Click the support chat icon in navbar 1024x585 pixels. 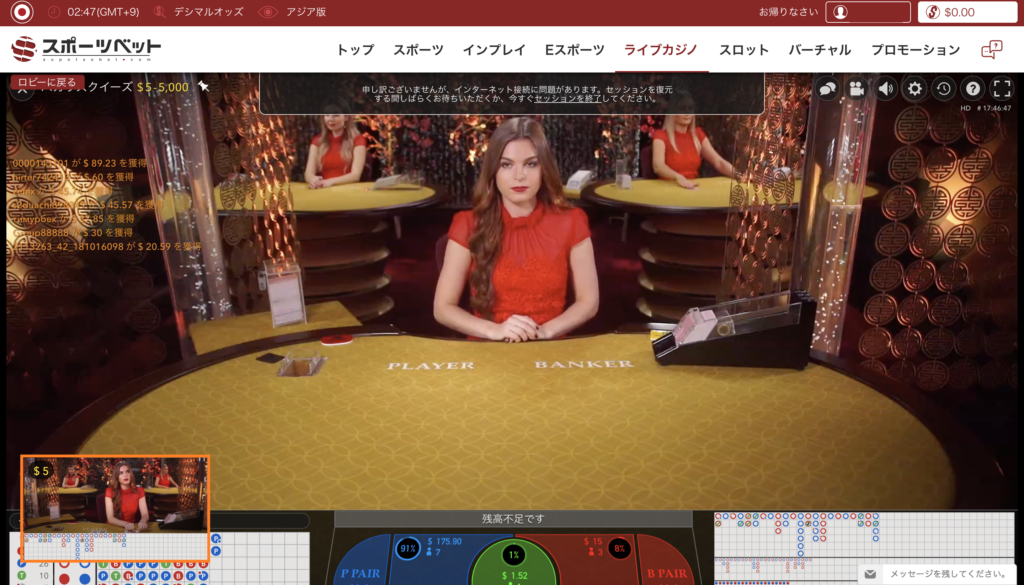[x=991, y=50]
